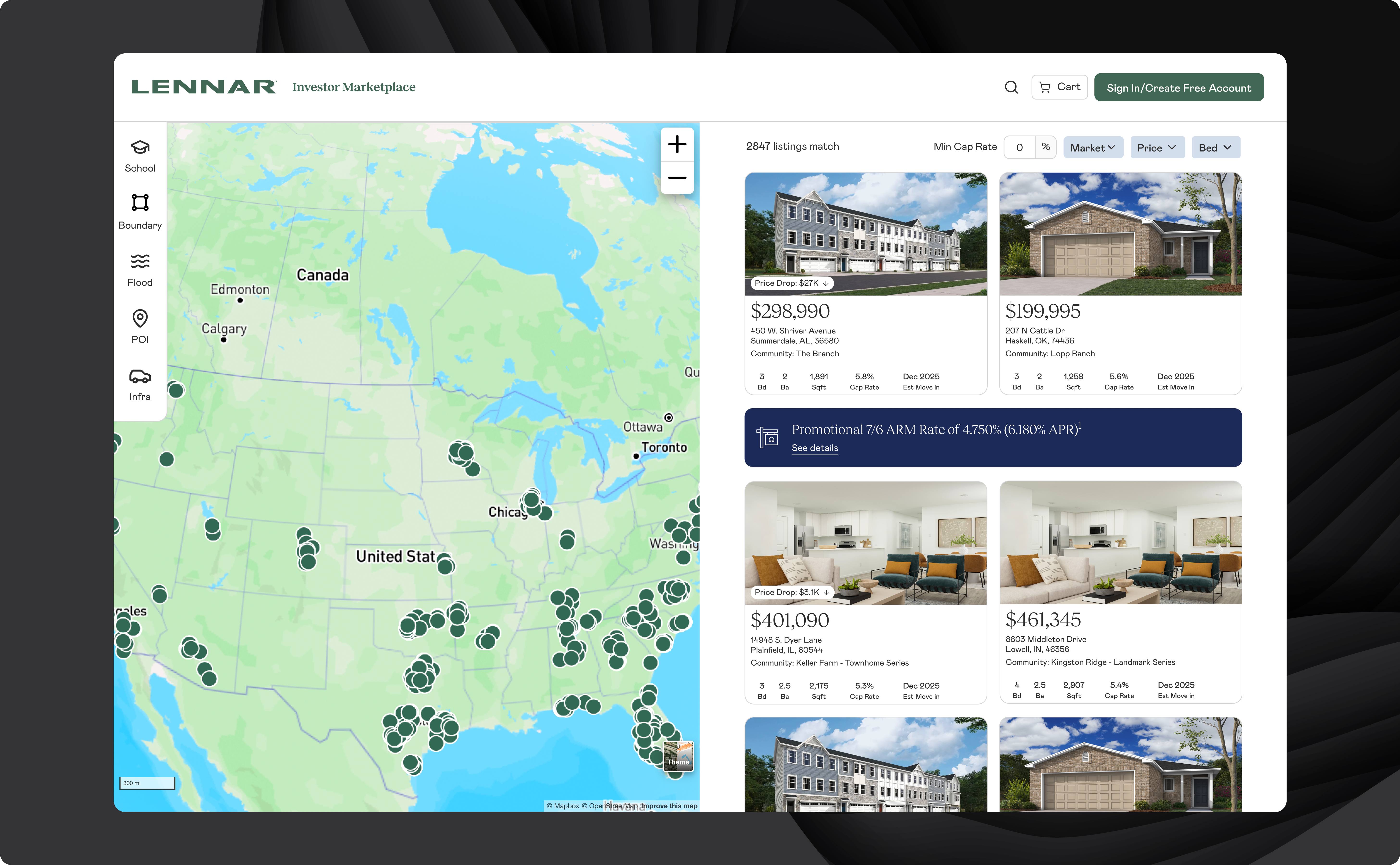The width and height of the screenshot is (1400, 865).
Task: Select the $401,090 price text
Action: click(x=790, y=620)
